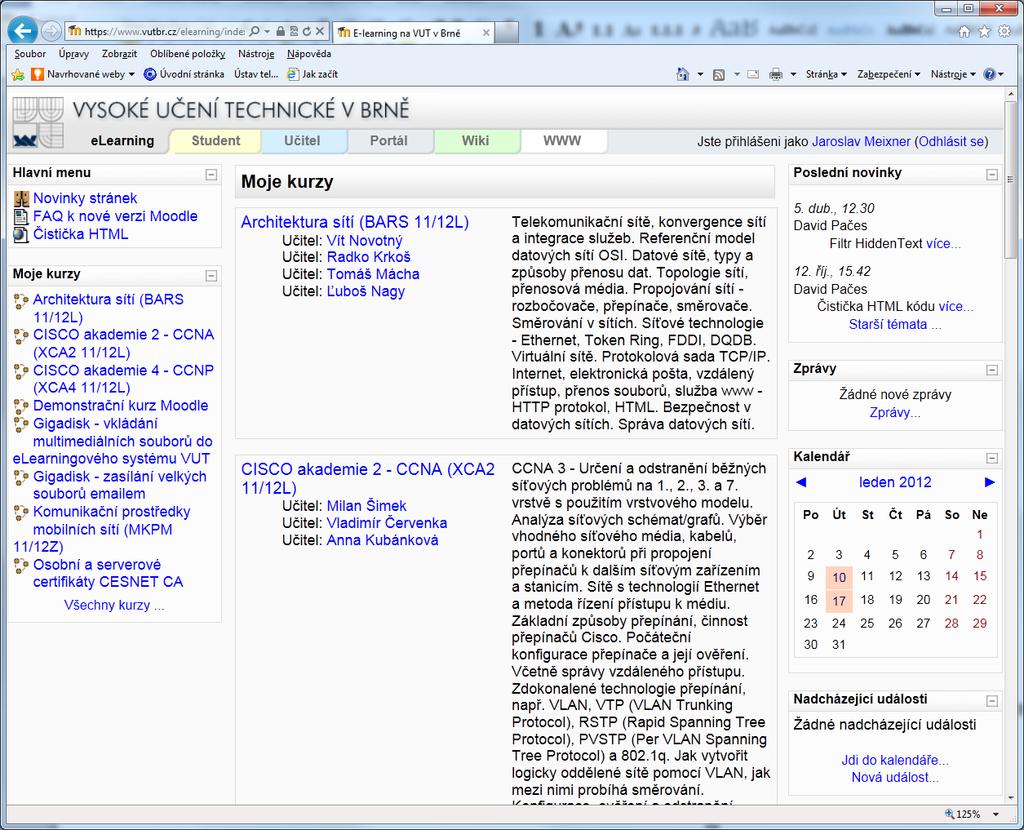Click the Nová událost link
The height and width of the screenshot is (830, 1024).
(x=895, y=778)
